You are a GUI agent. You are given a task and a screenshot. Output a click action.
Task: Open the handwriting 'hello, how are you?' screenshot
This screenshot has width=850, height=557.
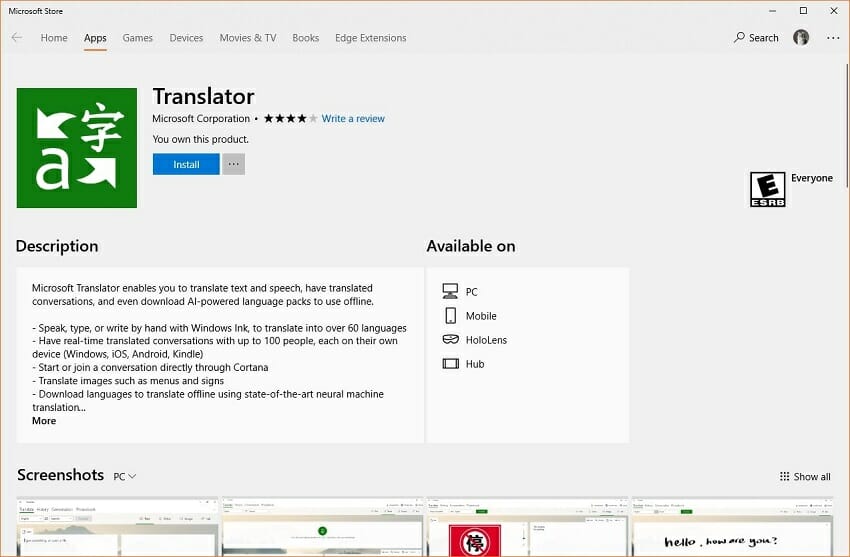(733, 527)
